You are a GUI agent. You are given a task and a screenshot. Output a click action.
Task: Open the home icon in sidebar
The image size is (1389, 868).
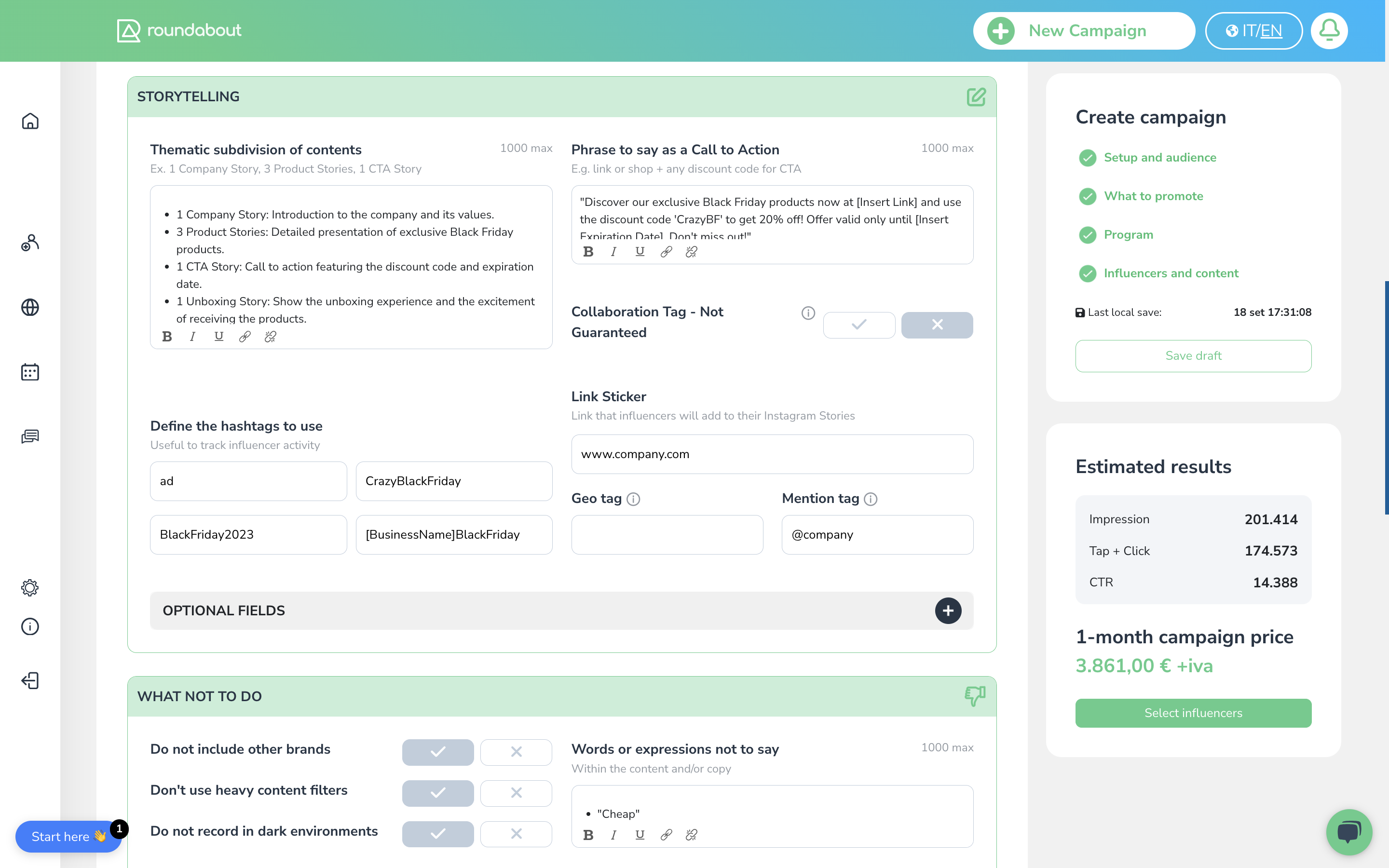30,121
